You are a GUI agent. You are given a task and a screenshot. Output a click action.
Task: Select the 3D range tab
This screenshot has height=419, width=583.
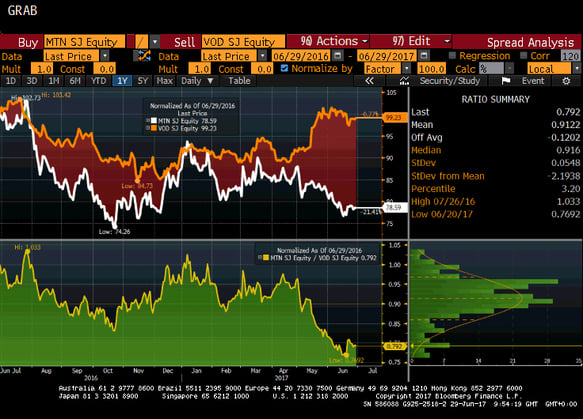tap(32, 81)
